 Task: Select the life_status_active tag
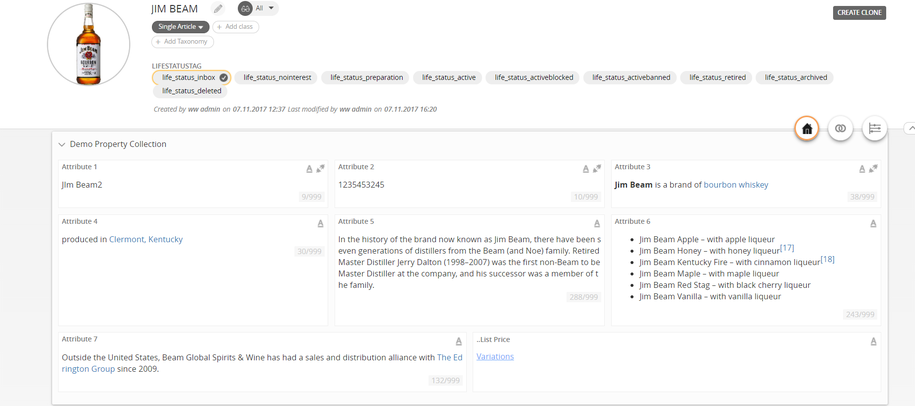pos(449,78)
